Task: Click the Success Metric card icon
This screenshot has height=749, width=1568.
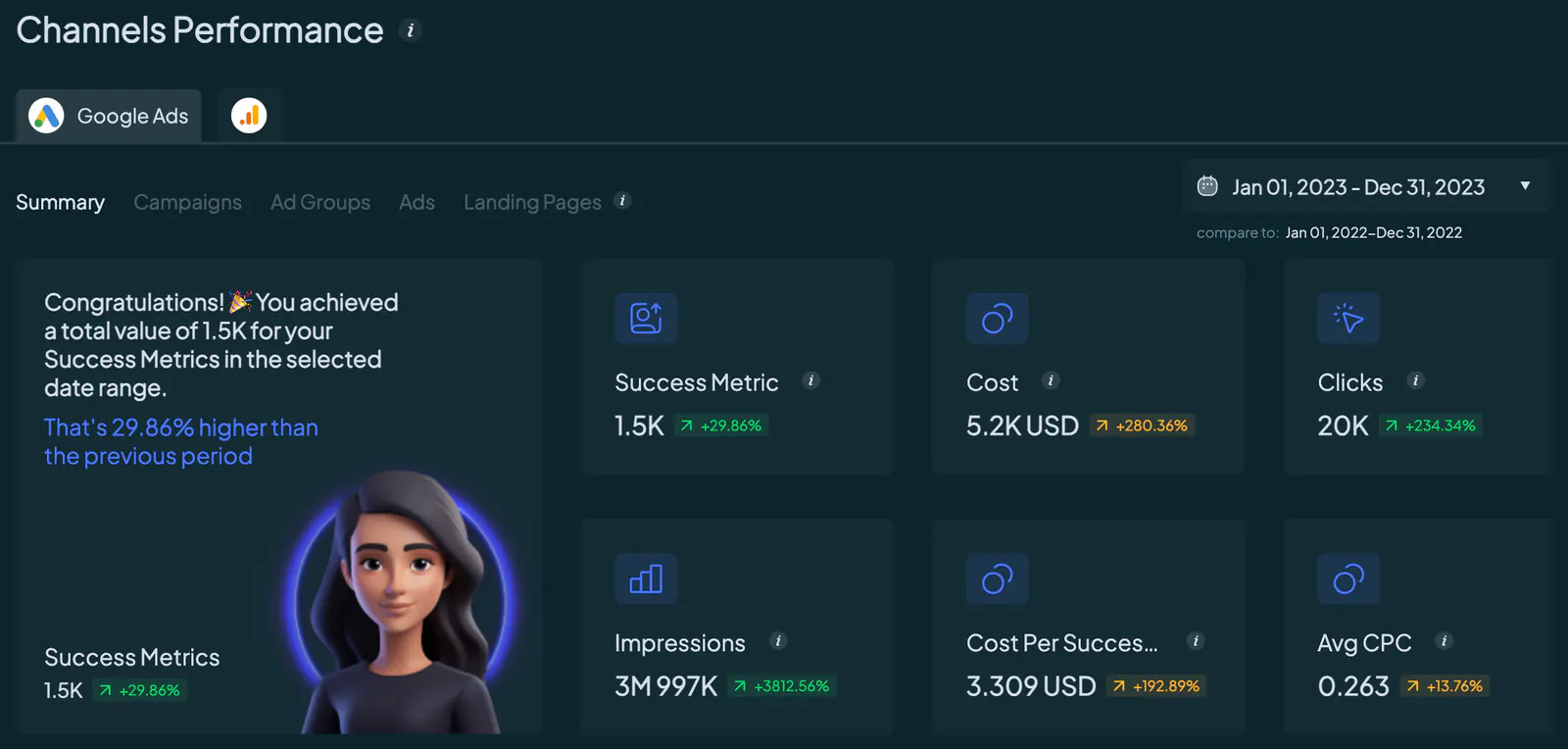Action: pos(646,319)
